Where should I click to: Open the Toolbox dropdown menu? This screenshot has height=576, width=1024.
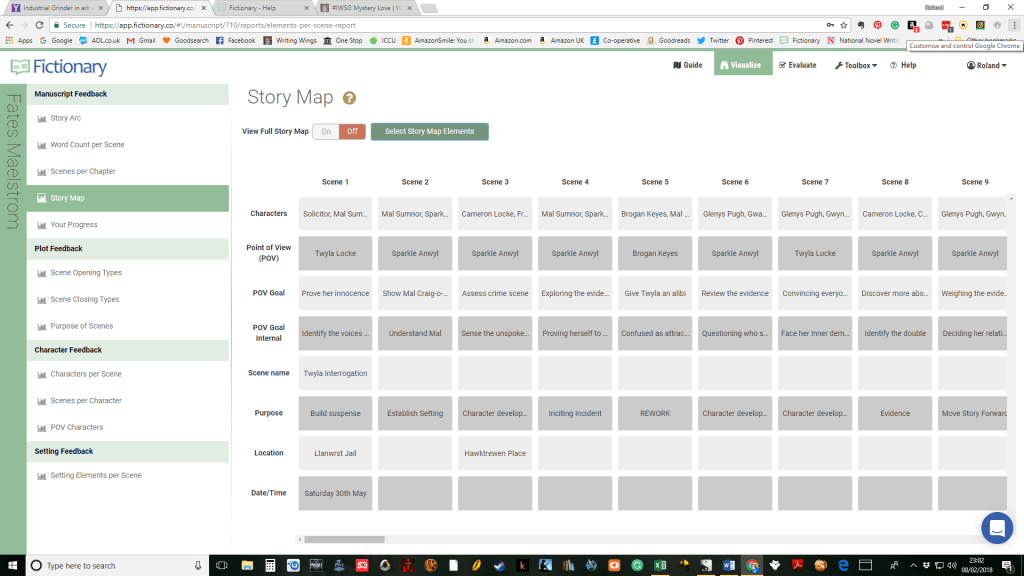pos(855,65)
